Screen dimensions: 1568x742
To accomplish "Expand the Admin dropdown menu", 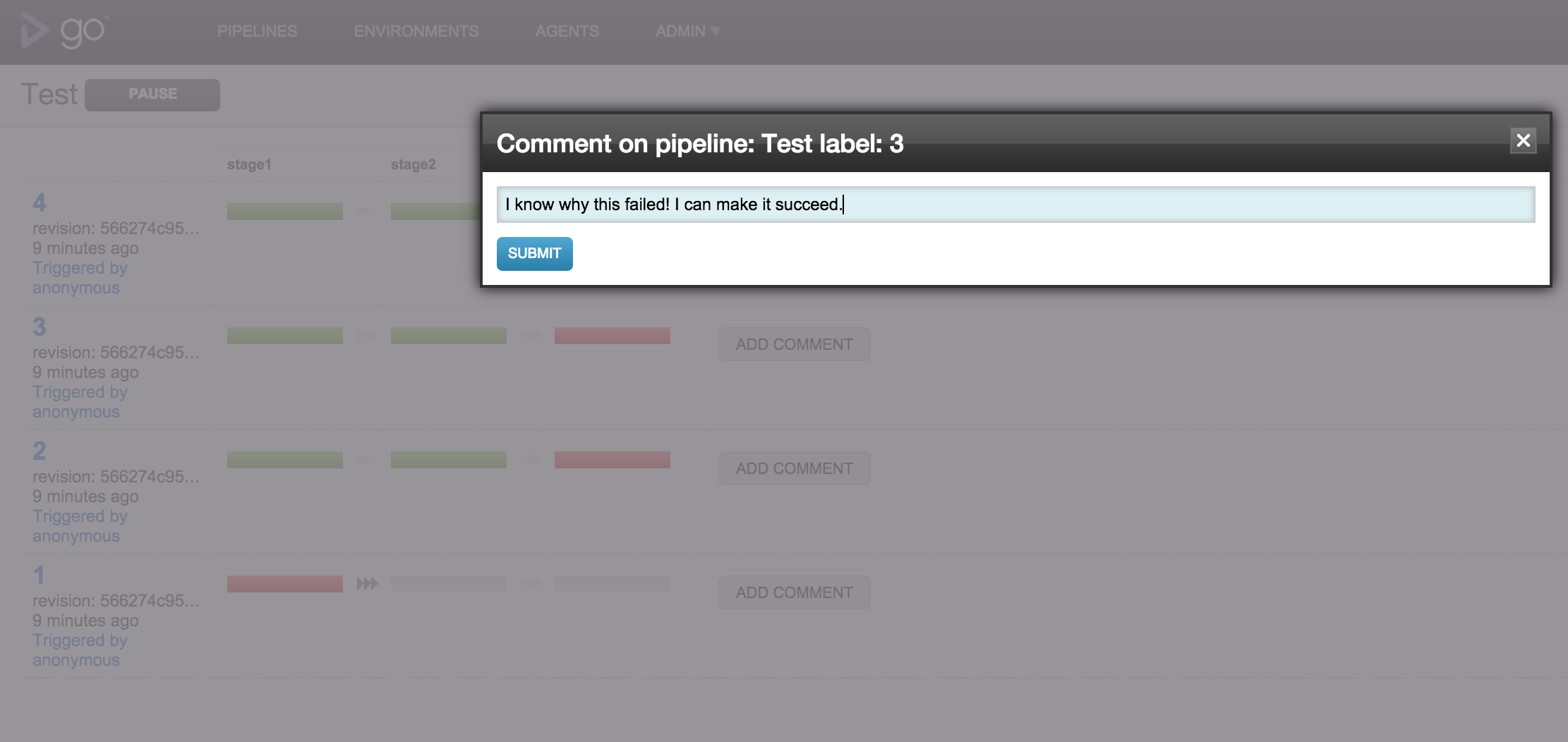I will point(687,31).
